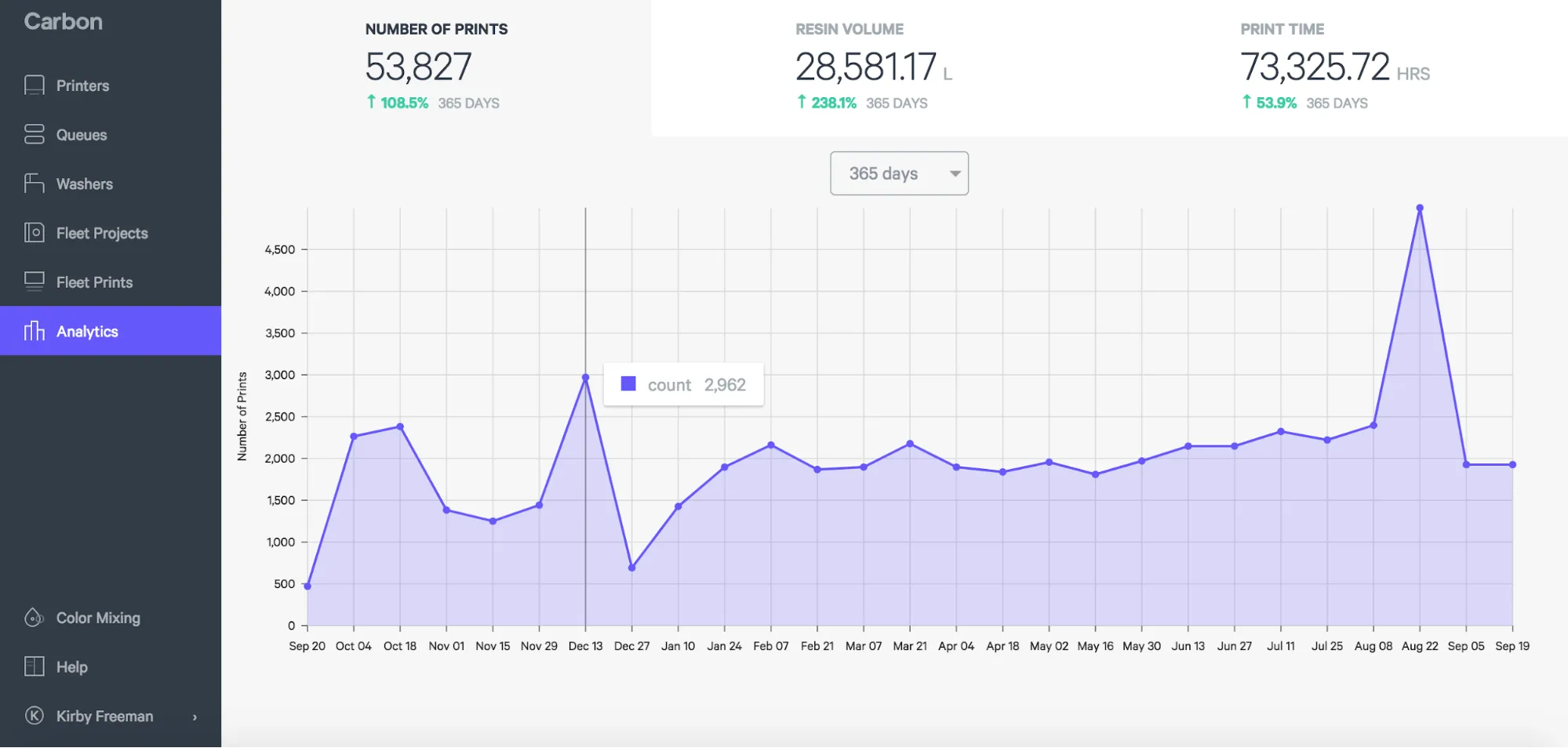1568x748 pixels.
Task: Open Color Mixing label
Action: (98, 618)
